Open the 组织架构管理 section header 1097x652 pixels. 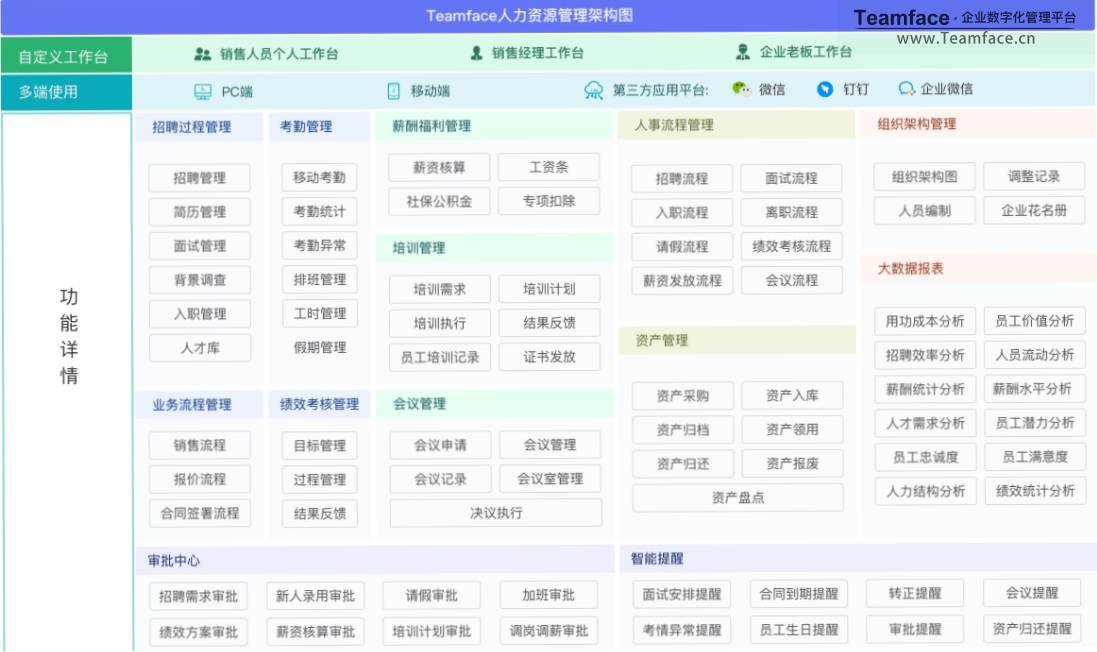click(977, 125)
